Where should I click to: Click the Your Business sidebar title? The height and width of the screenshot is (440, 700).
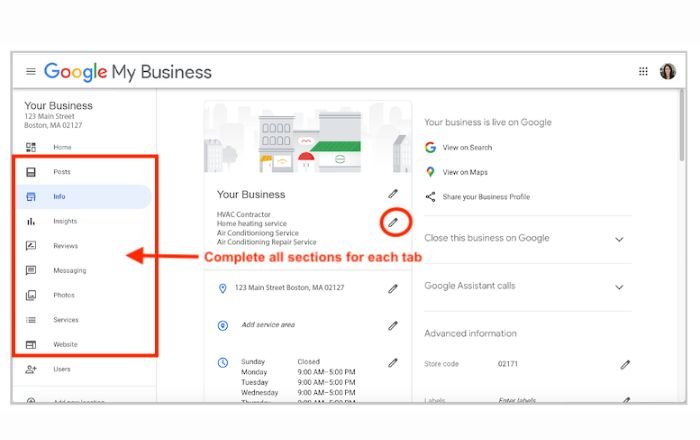58,106
